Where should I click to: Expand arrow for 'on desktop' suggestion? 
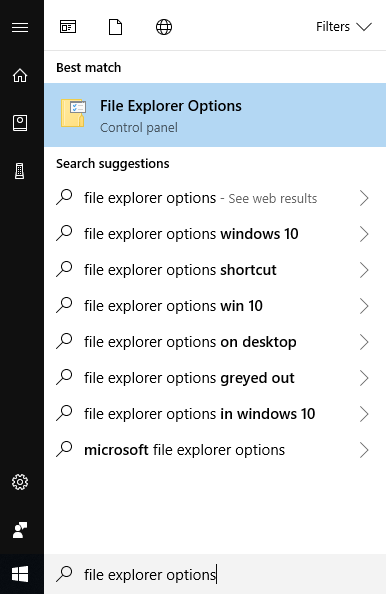pos(364,342)
